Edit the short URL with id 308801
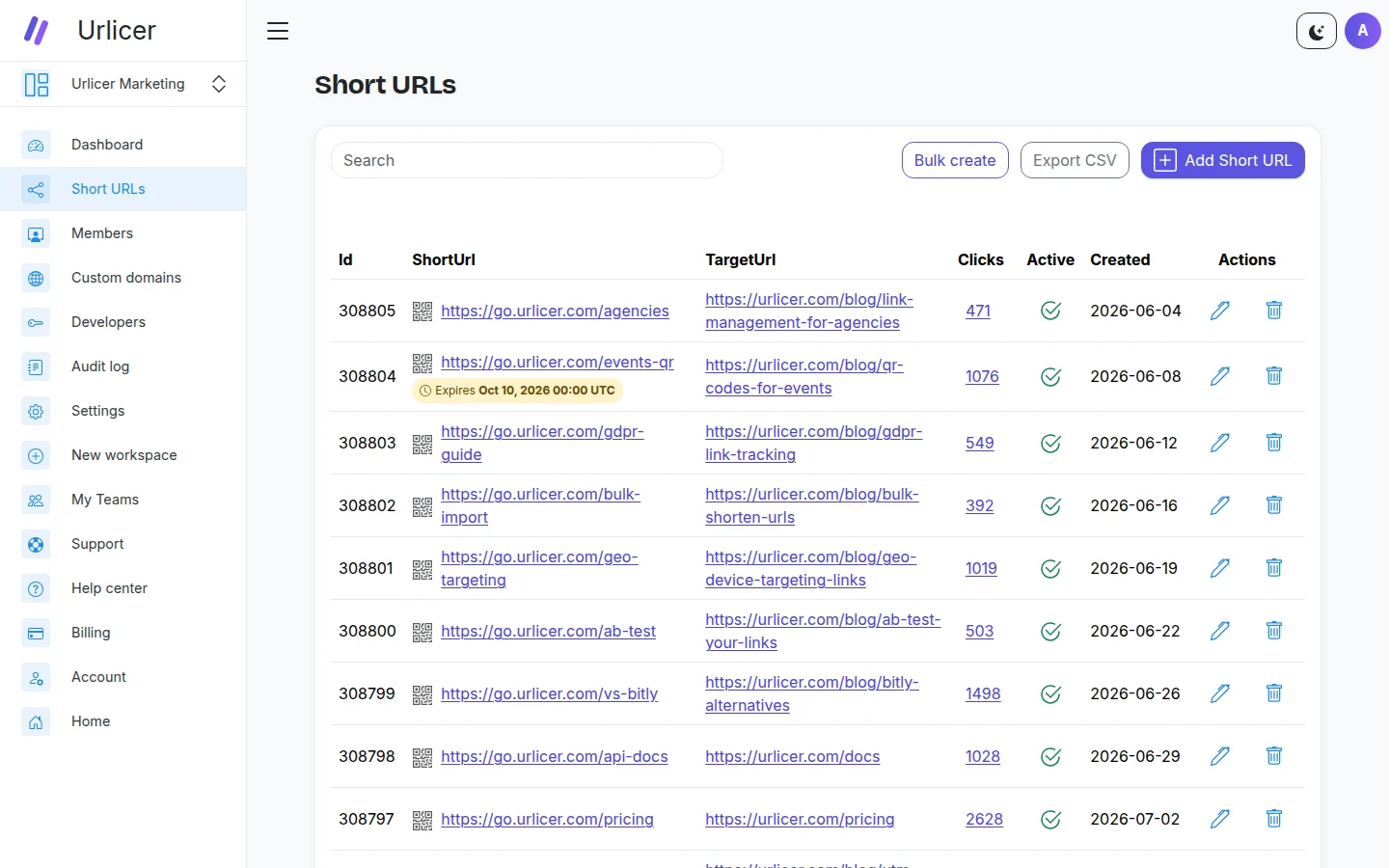The height and width of the screenshot is (868, 1389). click(x=1220, y=568)
